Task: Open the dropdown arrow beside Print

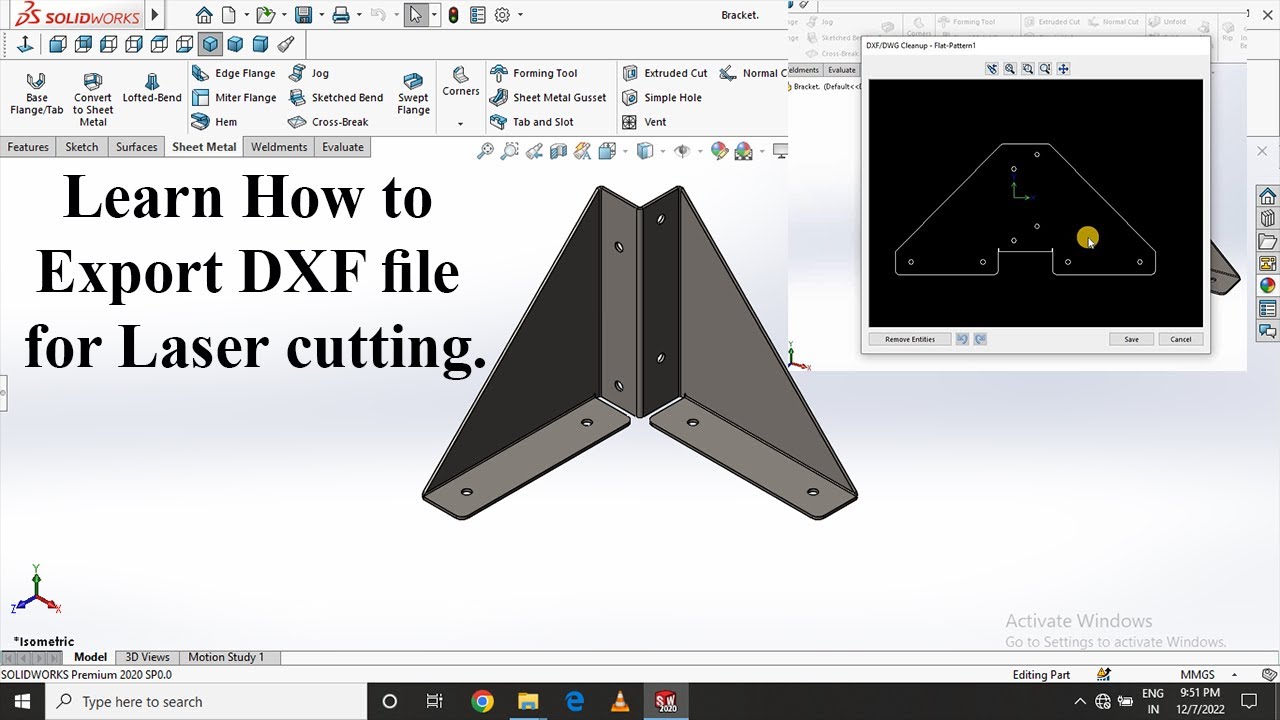Action: coord(359,15)
